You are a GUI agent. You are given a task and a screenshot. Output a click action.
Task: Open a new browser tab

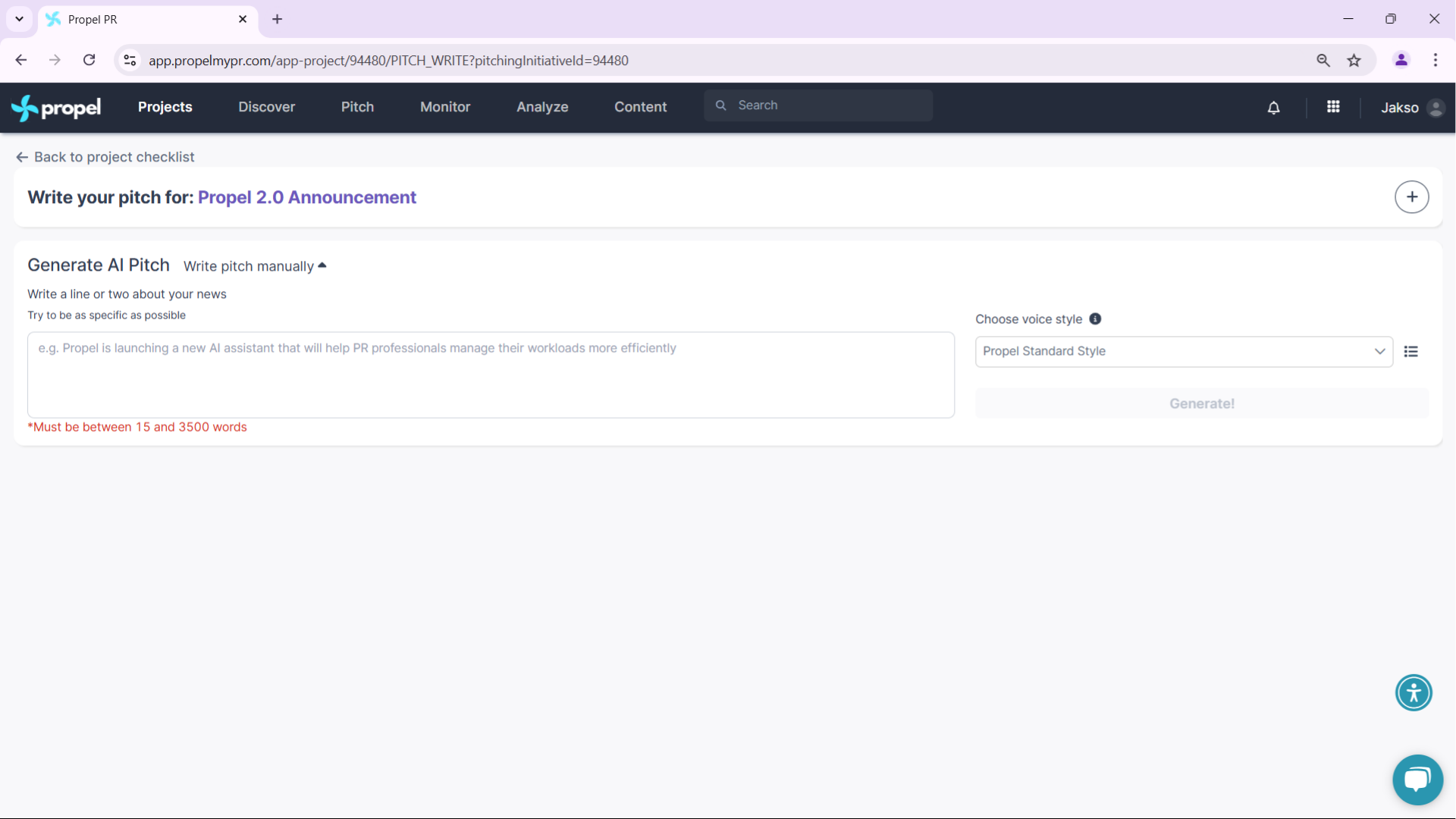tap(278, 19)
